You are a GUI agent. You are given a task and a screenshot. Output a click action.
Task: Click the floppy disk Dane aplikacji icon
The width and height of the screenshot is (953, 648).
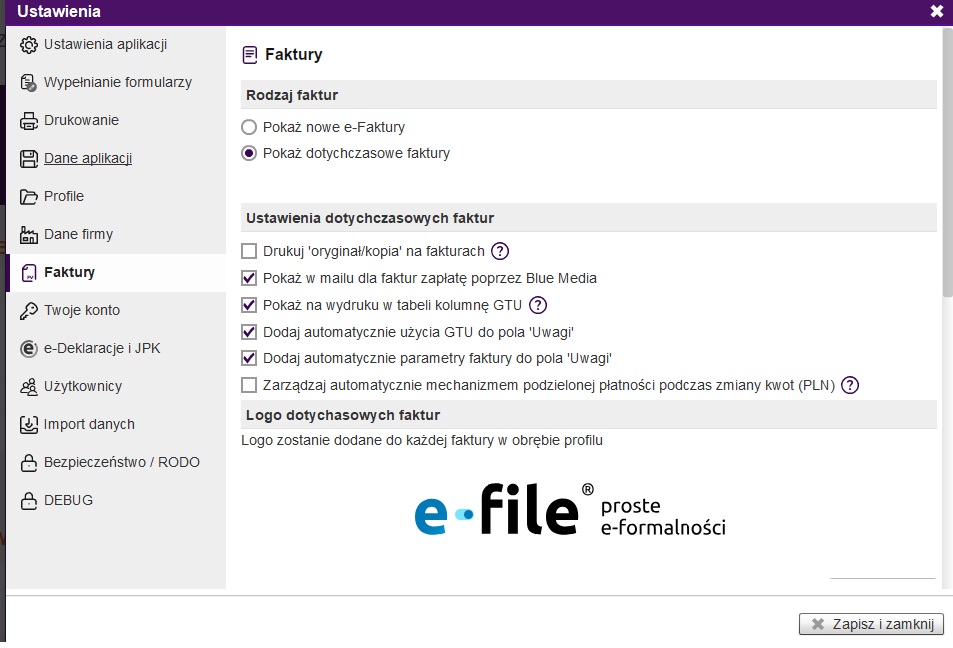(x=28, y=159)
